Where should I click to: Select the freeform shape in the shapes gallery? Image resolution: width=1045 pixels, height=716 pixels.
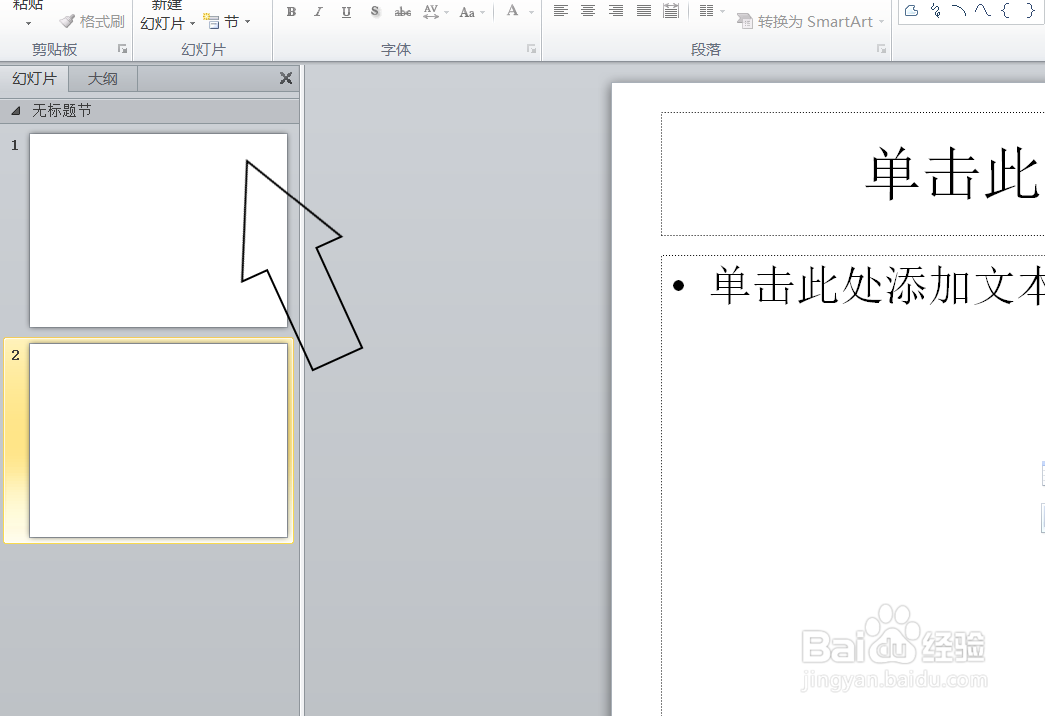click(x=912, y=10)
